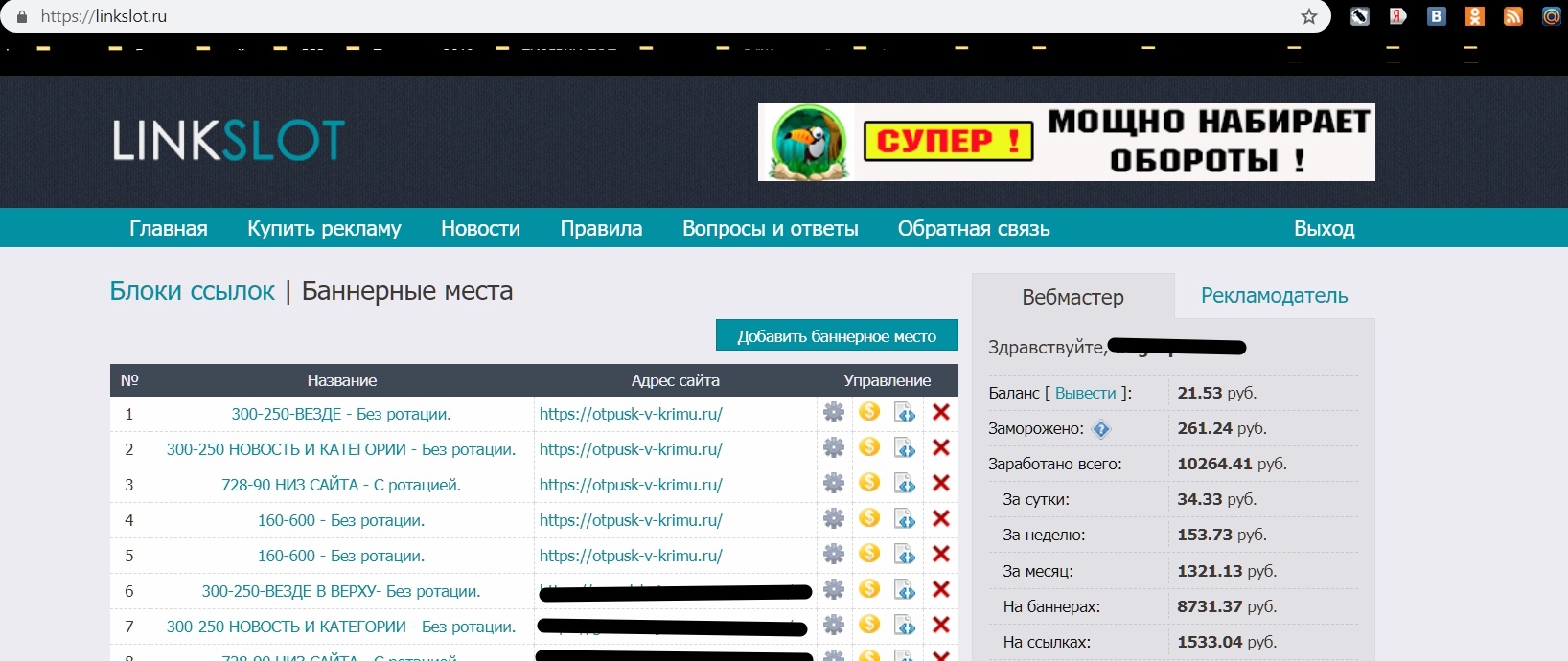Open settings gear for row 3 (728-90 НИЗ САЙТА)

click(834, 484)
